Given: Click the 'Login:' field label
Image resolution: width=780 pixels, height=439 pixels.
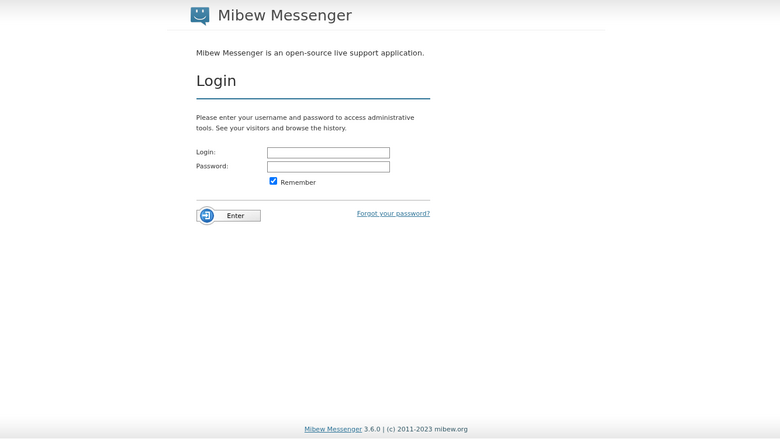Looking at the screenshot, I should point(205,152).
